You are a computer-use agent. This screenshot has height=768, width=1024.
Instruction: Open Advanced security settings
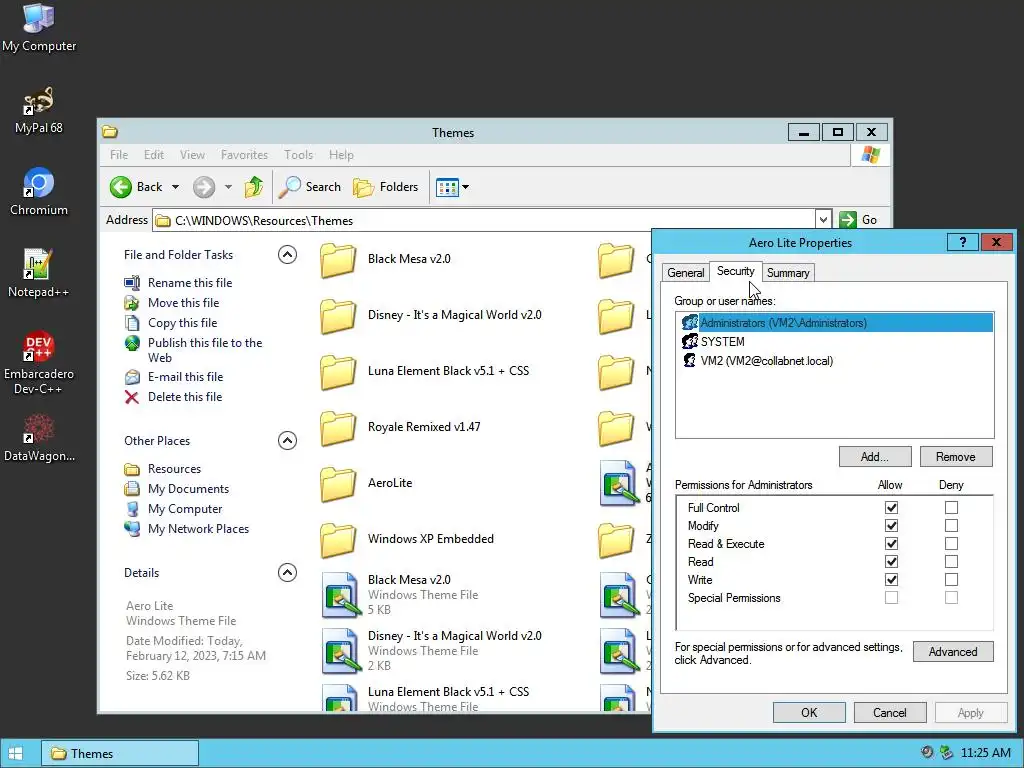coord(953,652)
